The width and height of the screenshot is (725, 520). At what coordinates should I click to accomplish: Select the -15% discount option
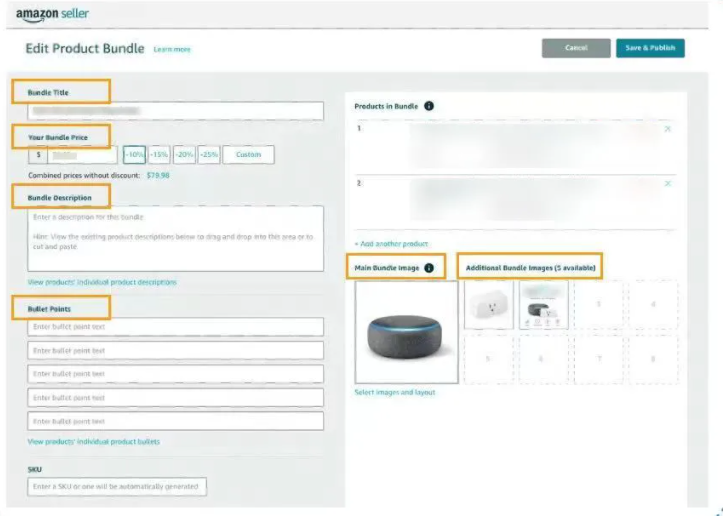coord(159,155)
